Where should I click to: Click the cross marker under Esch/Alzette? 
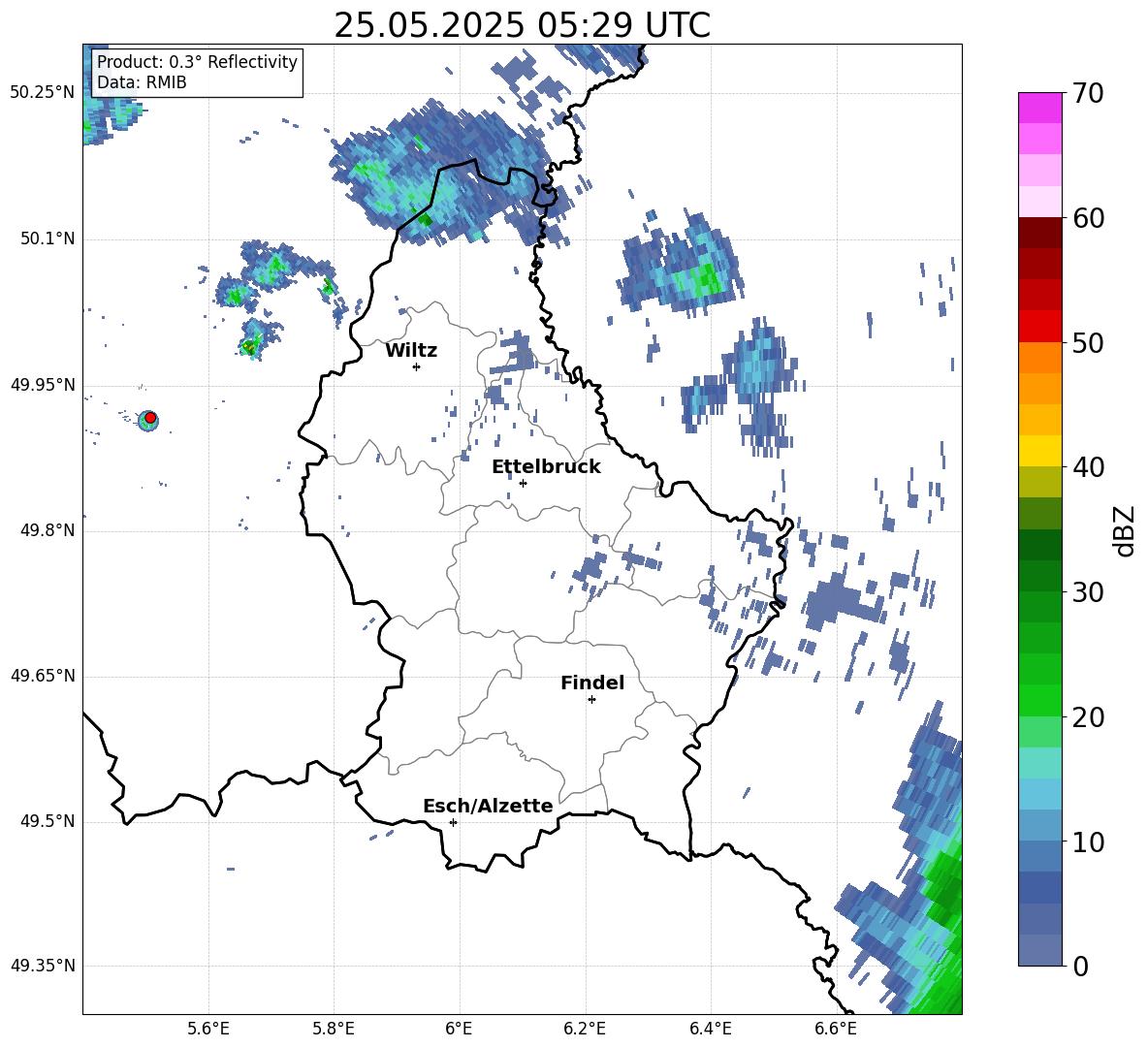[x=453, y=822]
